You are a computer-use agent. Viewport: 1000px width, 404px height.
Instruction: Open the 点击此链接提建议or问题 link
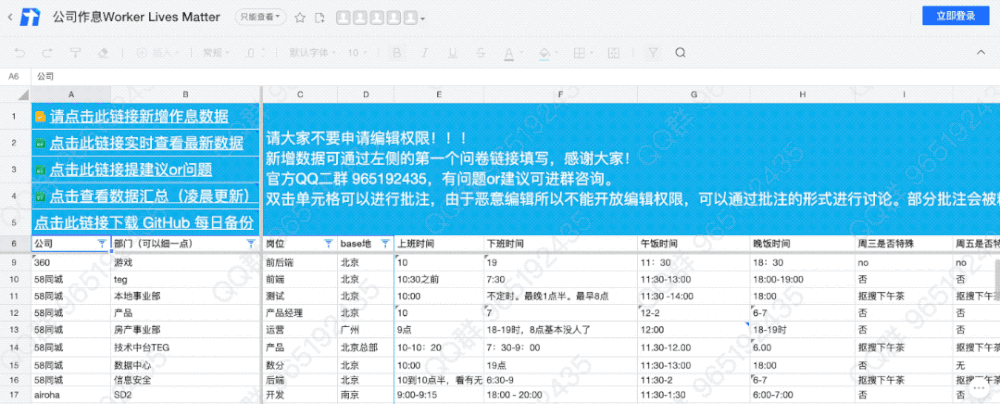click(131, 170)
